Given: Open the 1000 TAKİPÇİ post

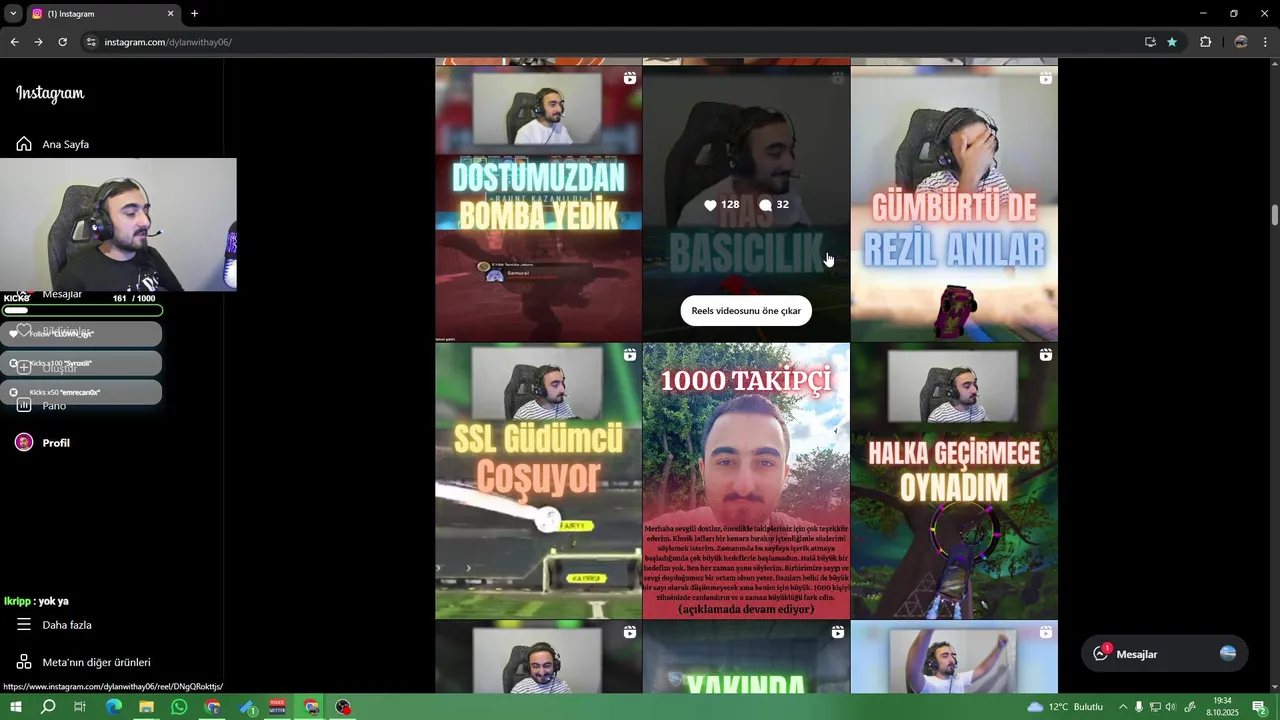Looking at the screenshot, I should click(x=746, y=481).
